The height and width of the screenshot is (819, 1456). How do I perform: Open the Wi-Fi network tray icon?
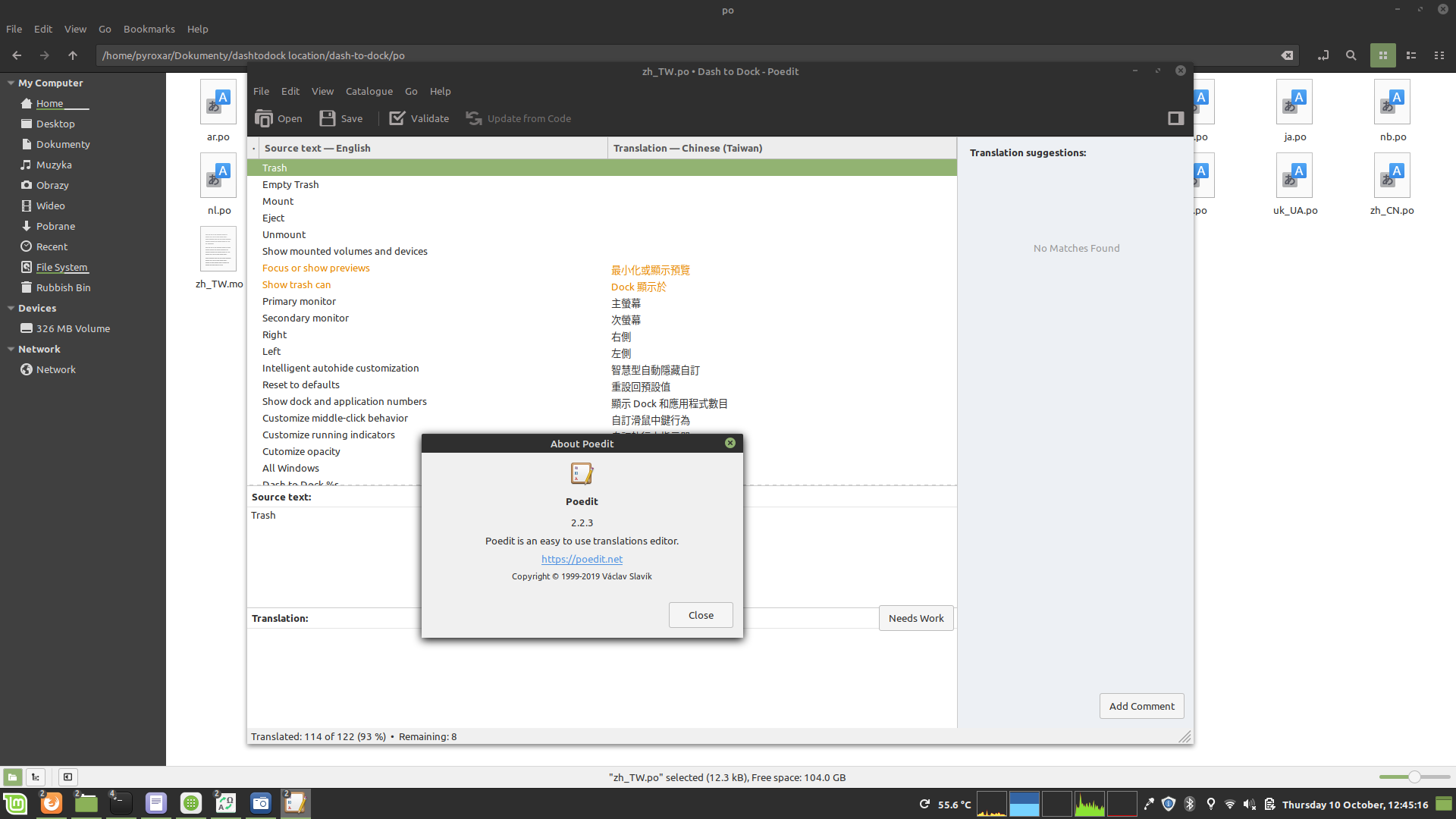(x=1230, y=804)
